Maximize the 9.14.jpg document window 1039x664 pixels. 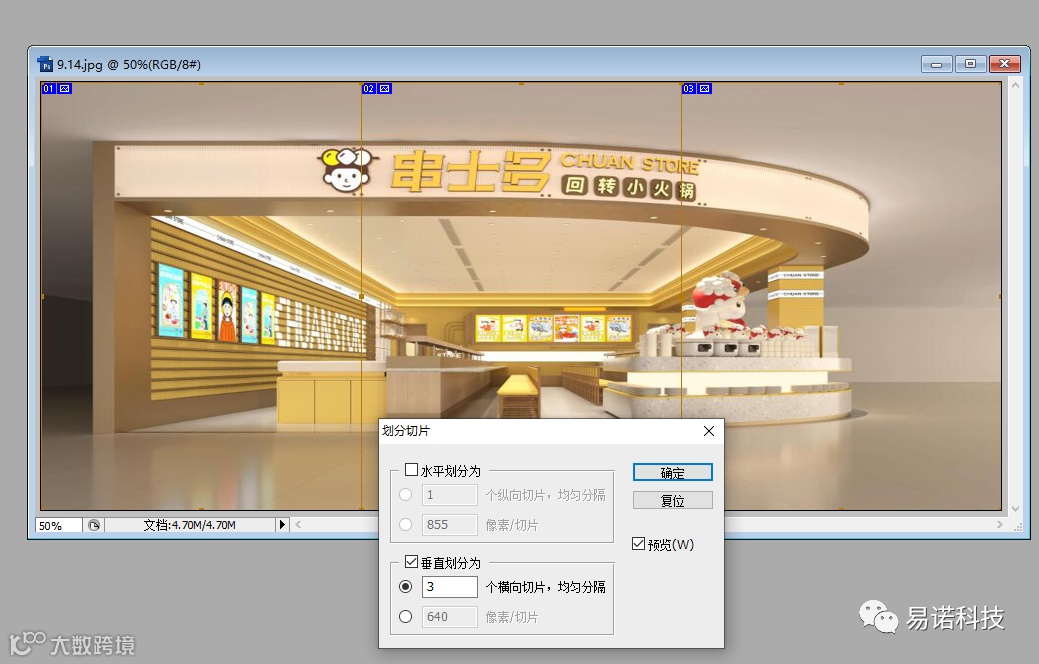coord(970,64)
